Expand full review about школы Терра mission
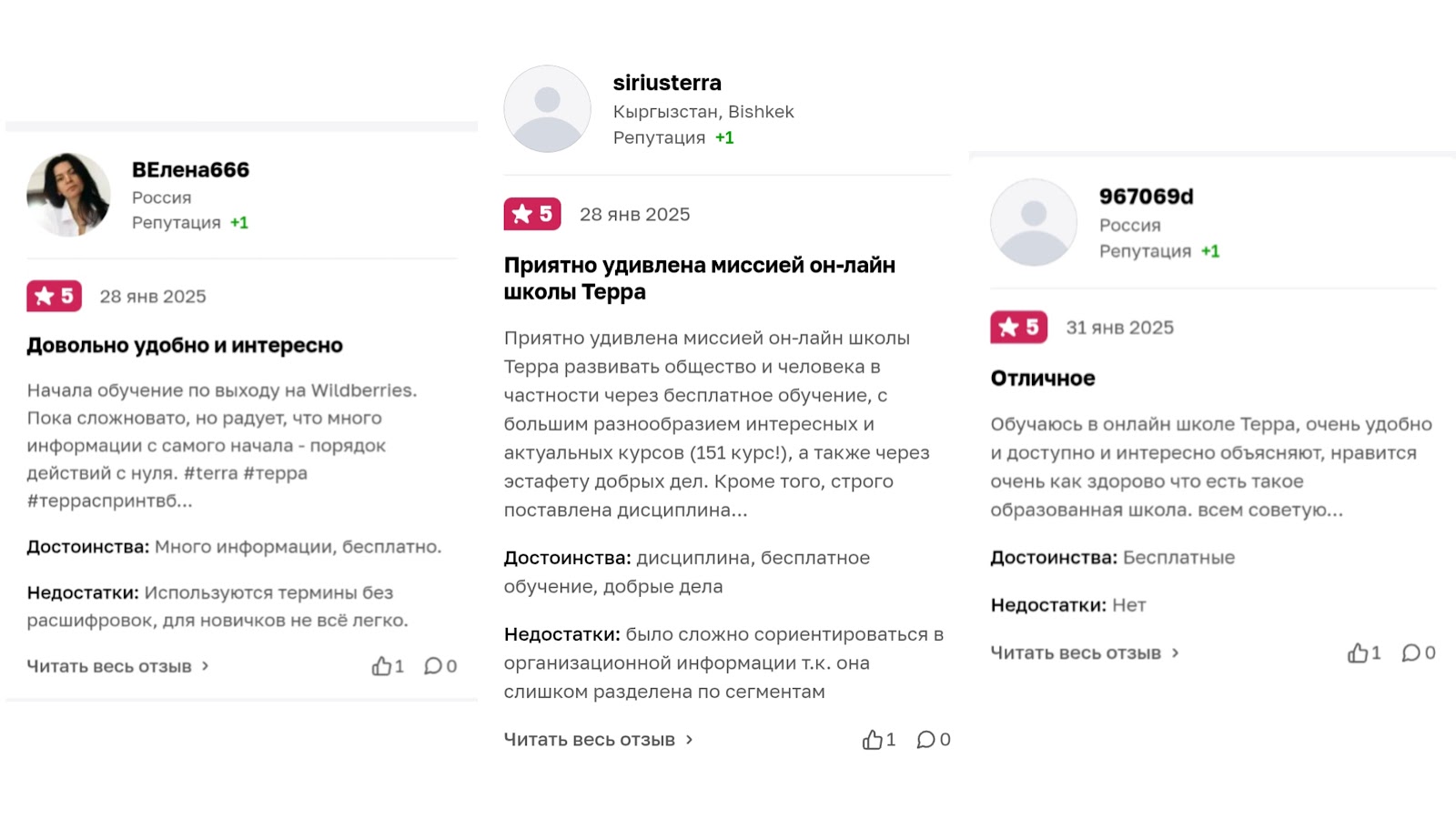This screenshot has height=819, width=1456. click(x=598, y=740)
